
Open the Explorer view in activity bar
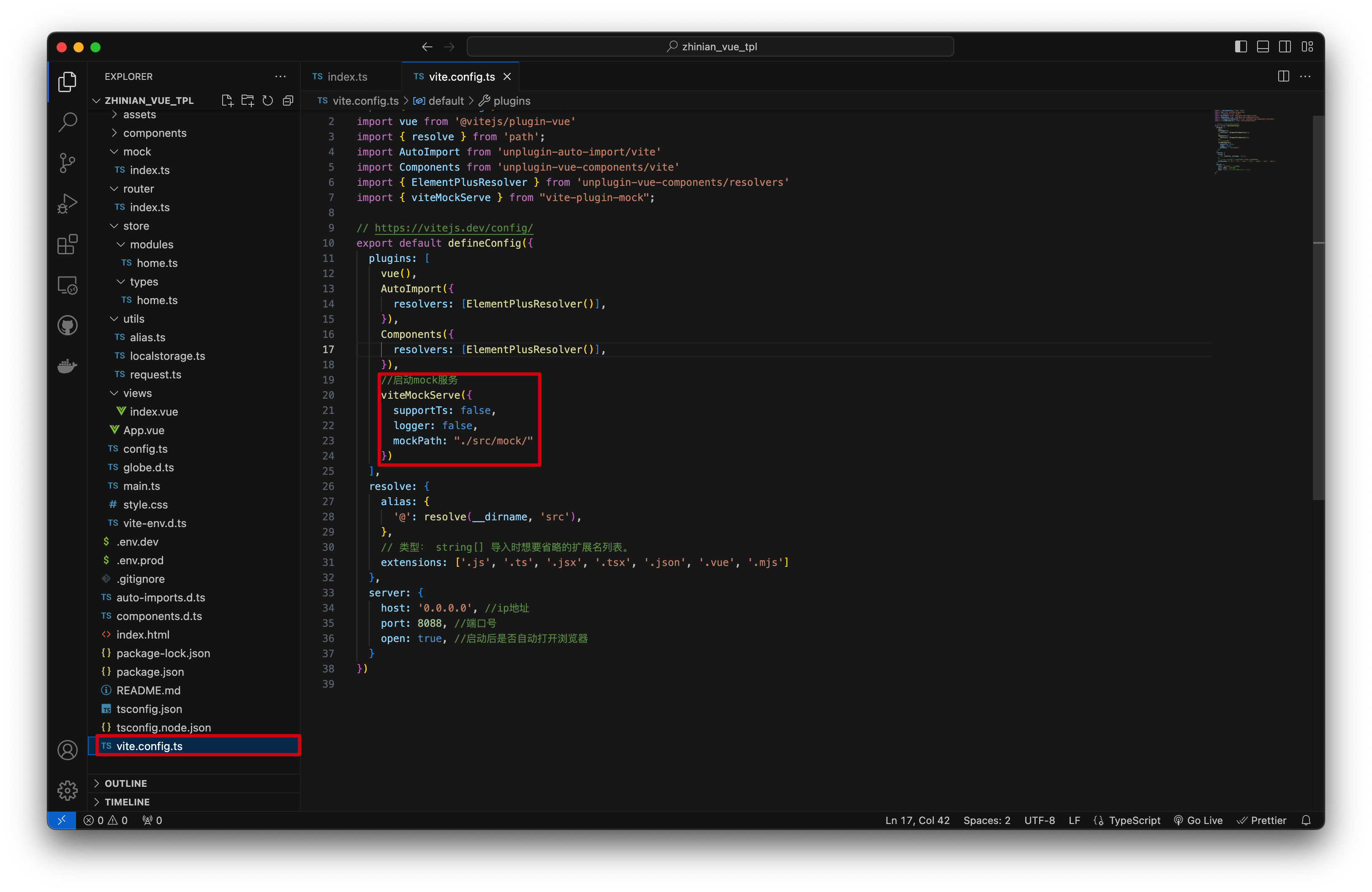tap(68, 82)
